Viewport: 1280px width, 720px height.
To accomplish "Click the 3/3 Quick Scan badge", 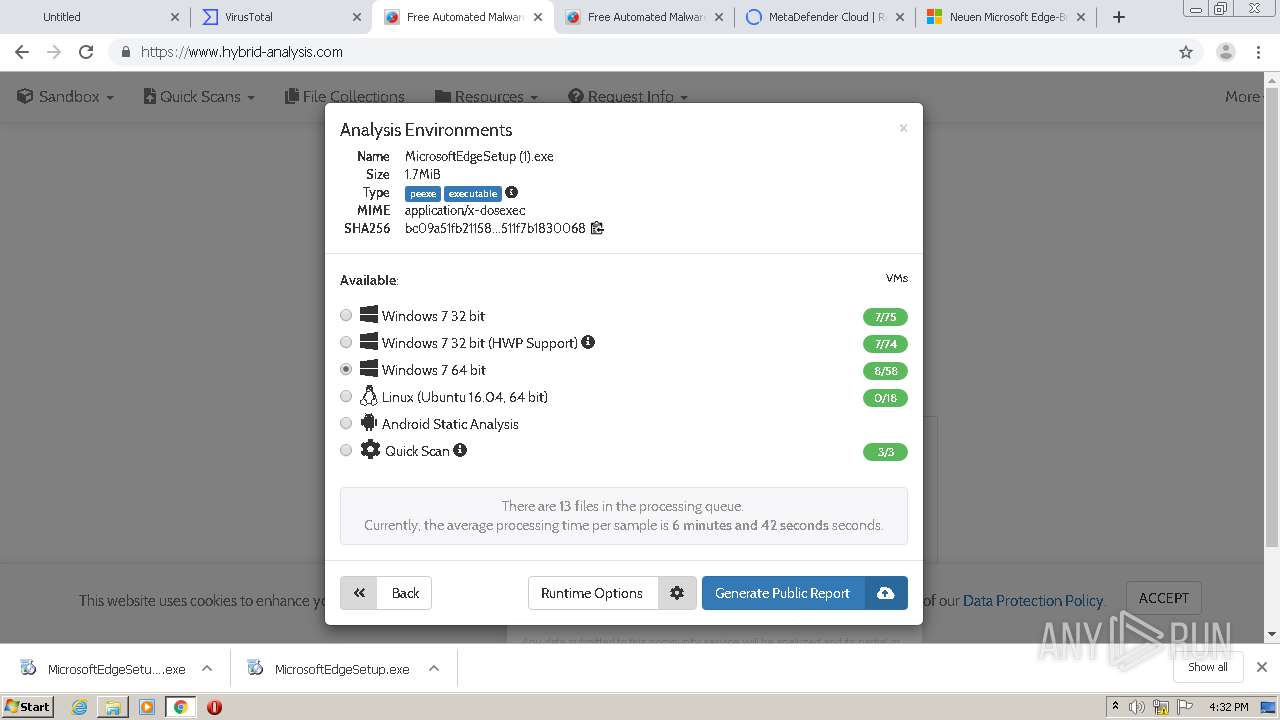I will [x=885, y=452].
